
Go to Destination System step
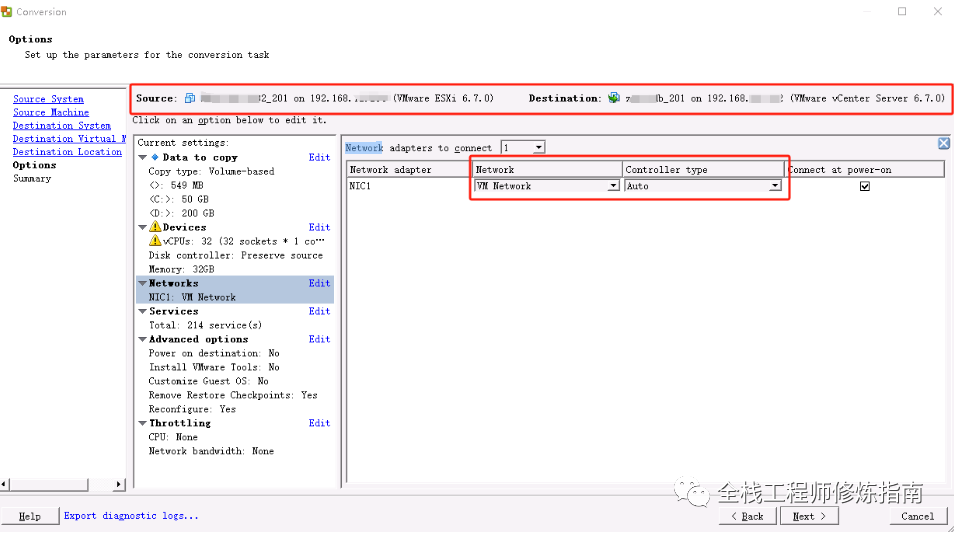click(61, 126)
